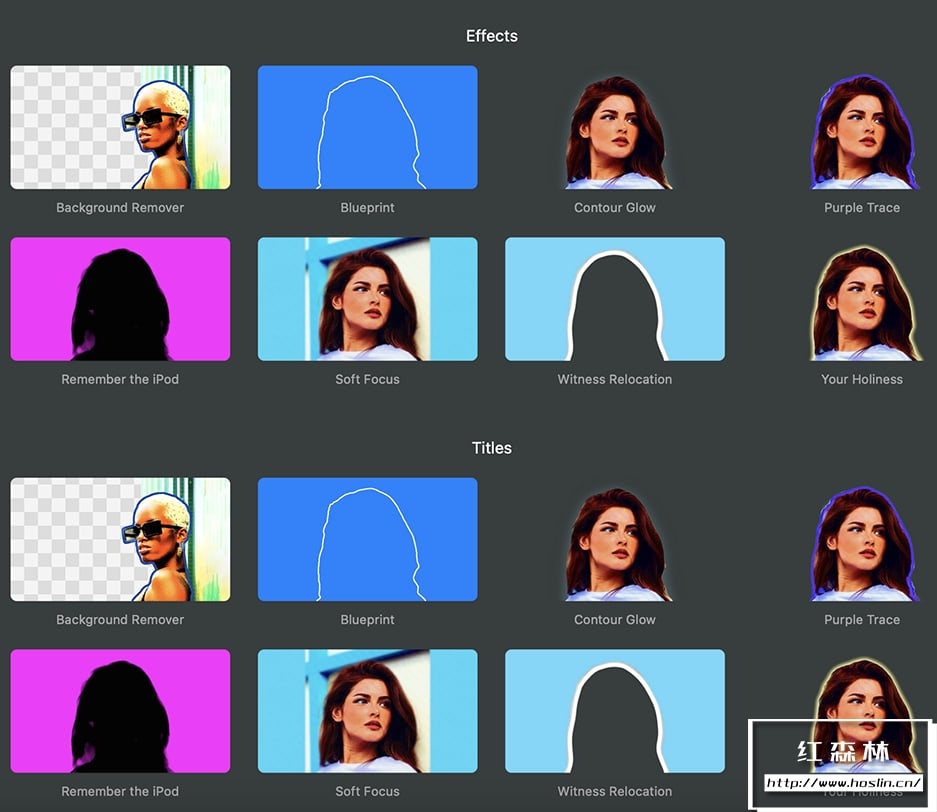
Task: Click 'Purple Trace' label under Effects
Action: [862, 207]
